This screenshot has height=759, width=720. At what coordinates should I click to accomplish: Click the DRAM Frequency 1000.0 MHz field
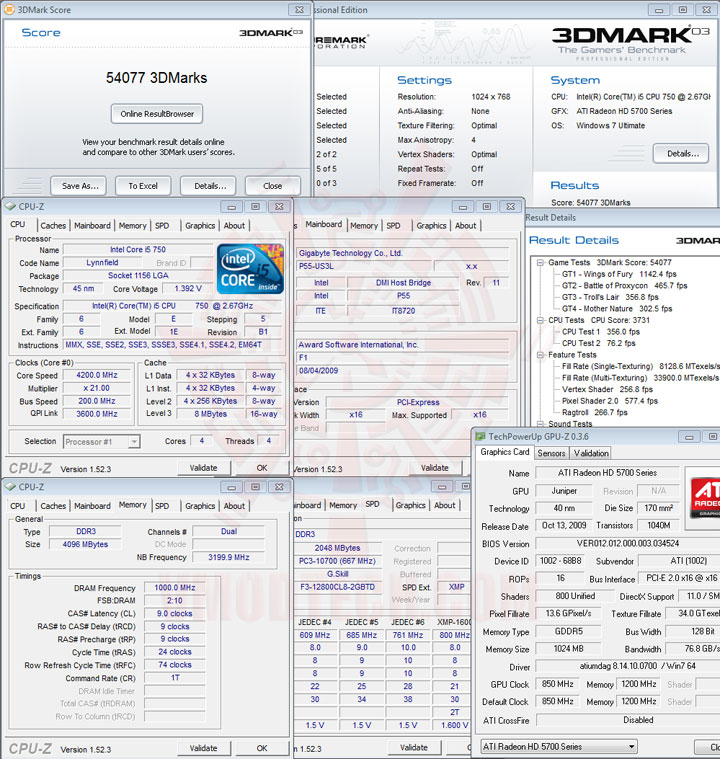click(x=175, y=588)
